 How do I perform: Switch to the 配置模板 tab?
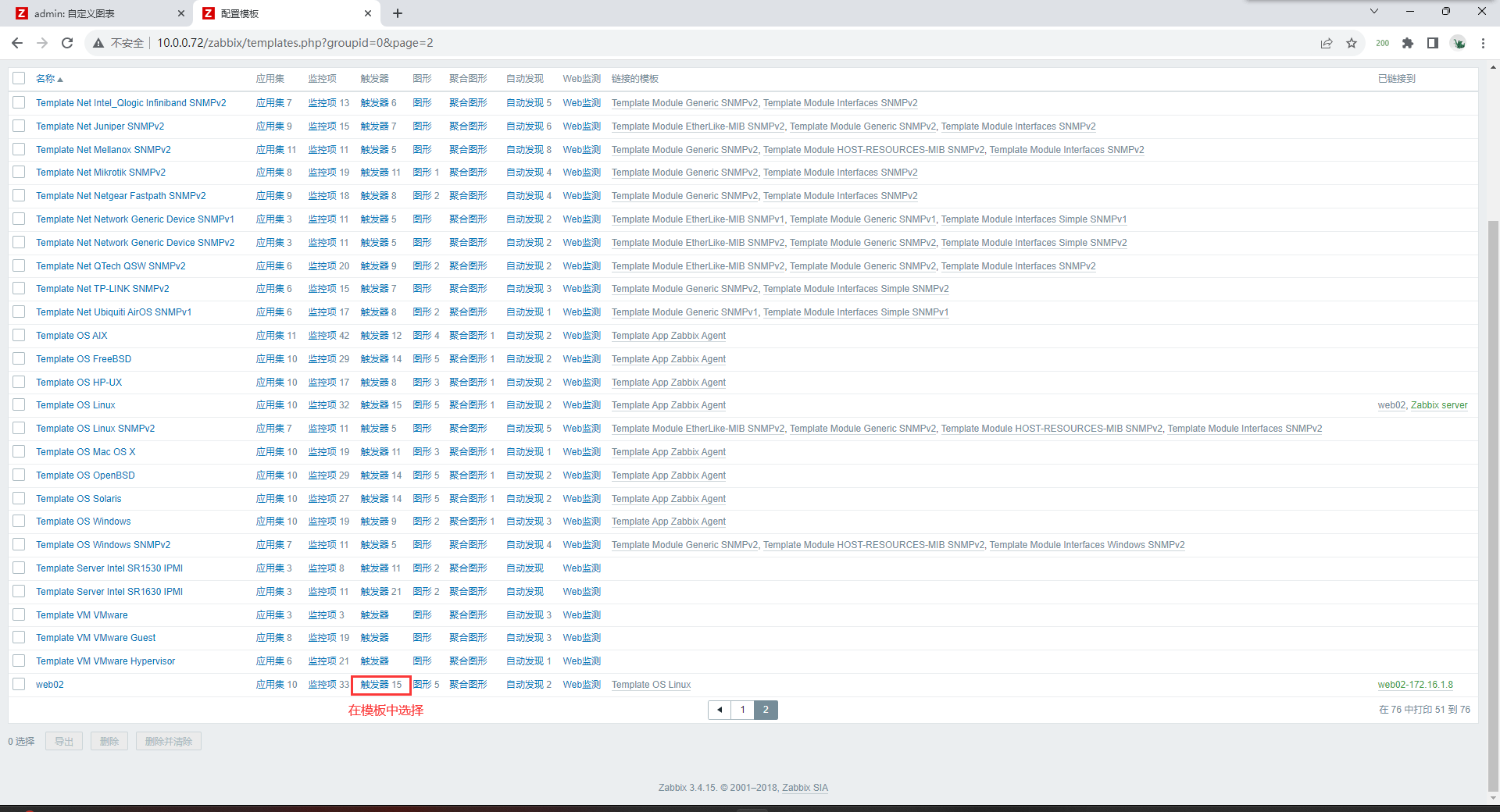(287, 13)
